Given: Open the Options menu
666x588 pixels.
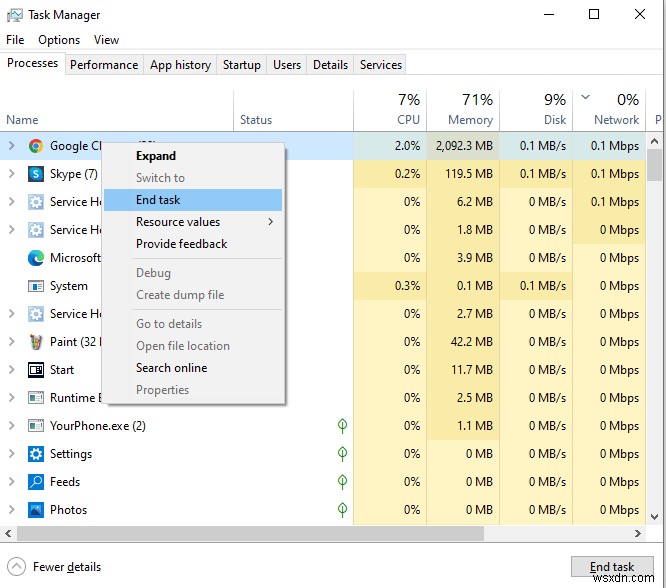Looking at the screenshot, I should [x=59, y=40].
